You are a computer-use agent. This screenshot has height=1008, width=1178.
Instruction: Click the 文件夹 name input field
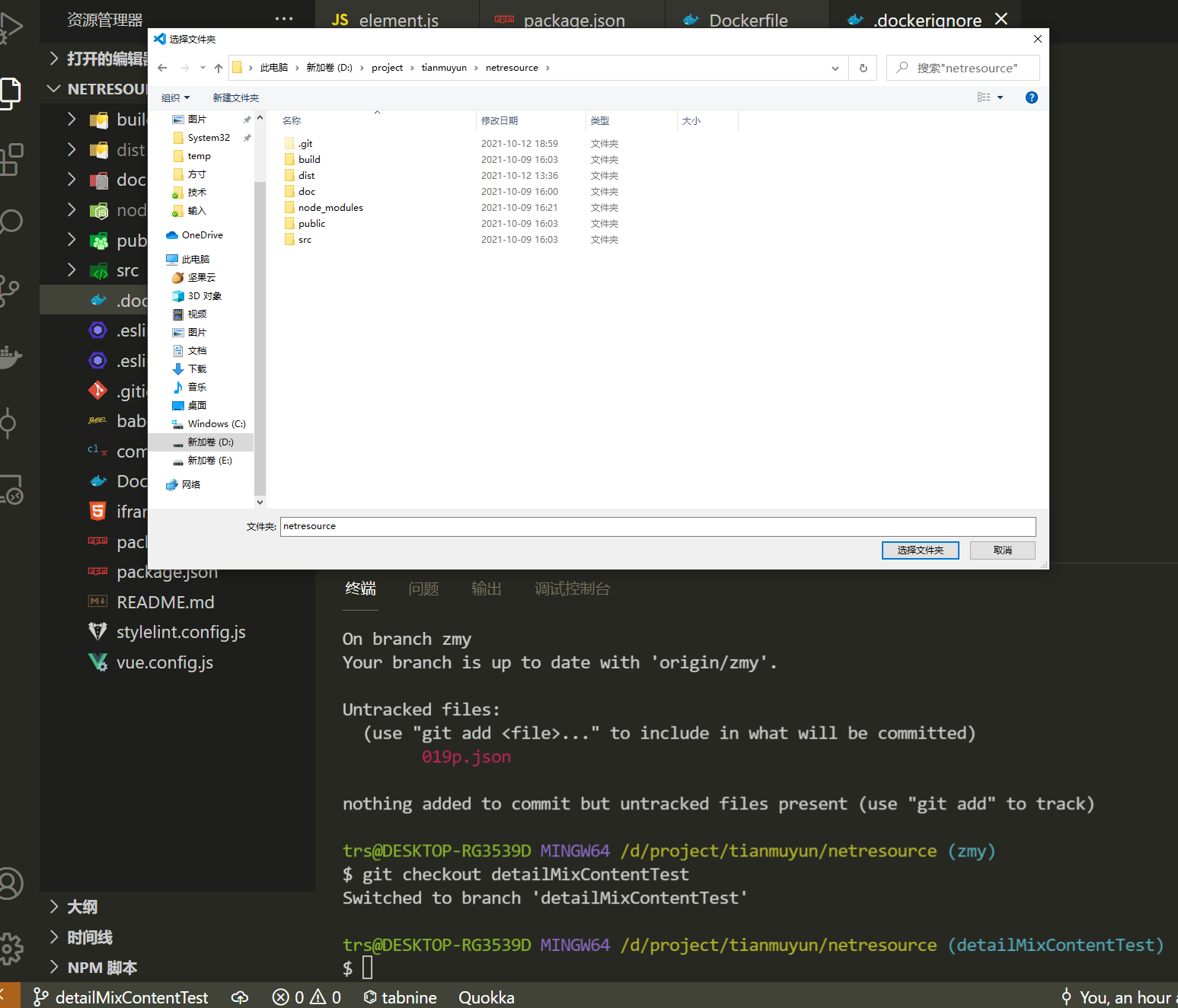click(658, 526)
